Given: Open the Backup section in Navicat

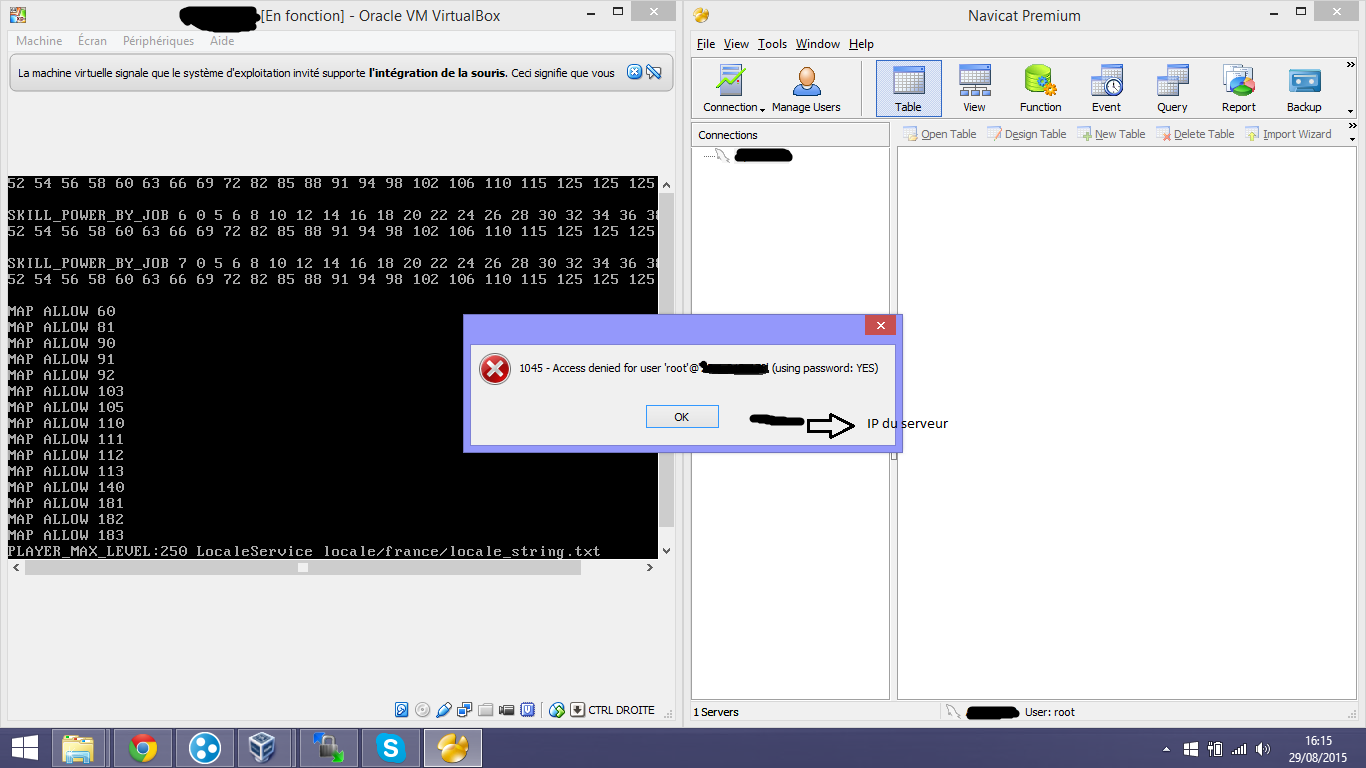Looking at the screenshot, I should click(x=1304, y=89).
